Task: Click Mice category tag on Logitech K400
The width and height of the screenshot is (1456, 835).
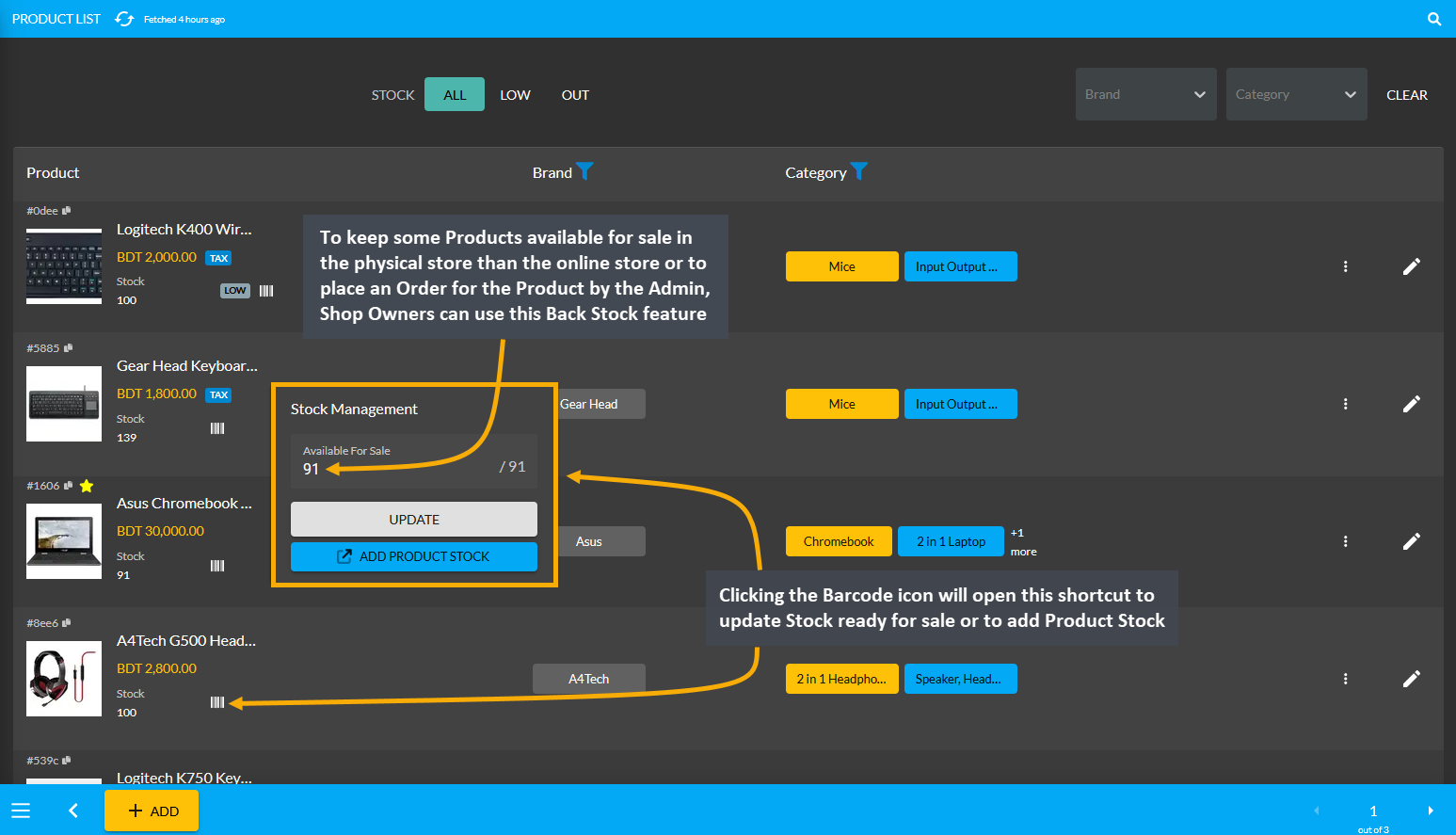Action: 842,266
